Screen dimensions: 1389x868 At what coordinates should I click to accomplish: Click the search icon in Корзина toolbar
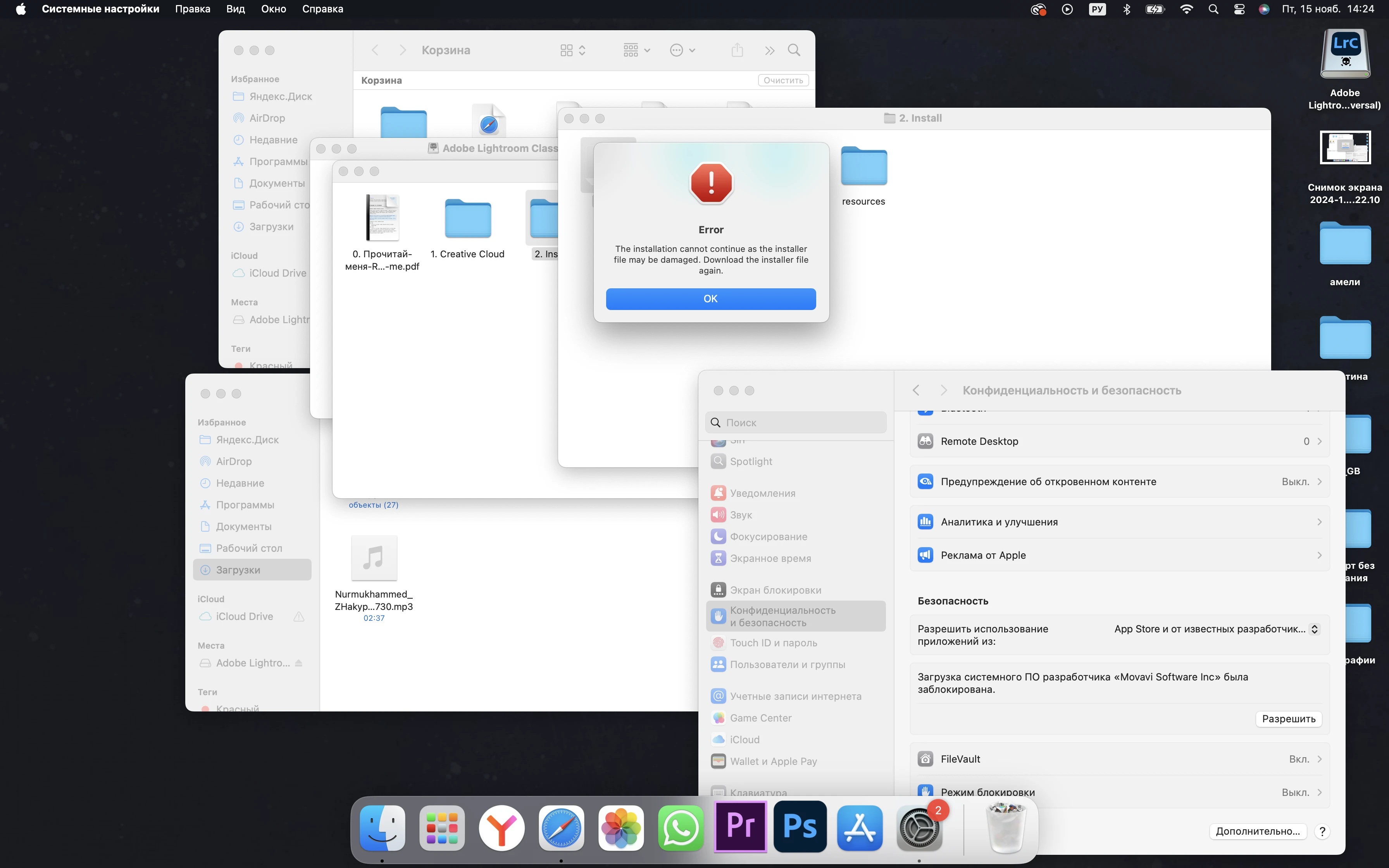coord(794,50)
